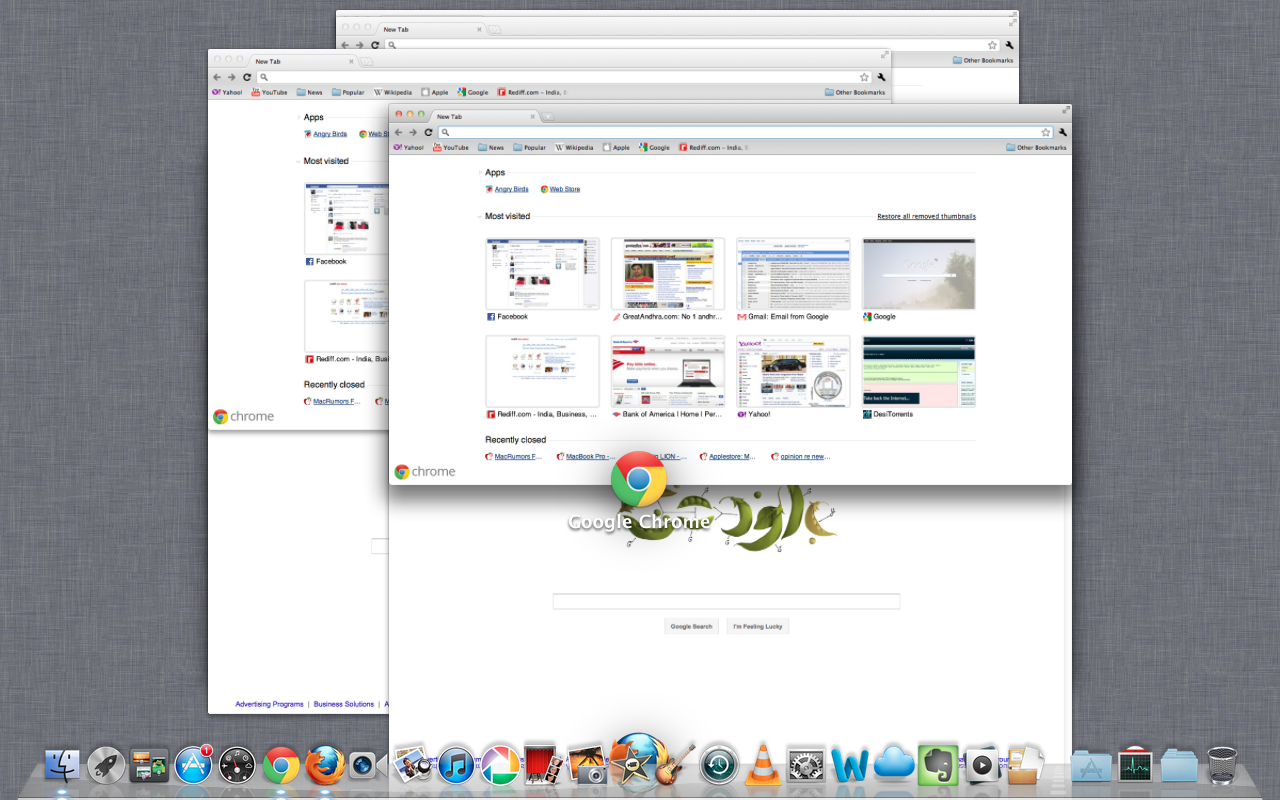Open Launchpad rocket icon in Dock
This screenshot has width=1280, height=800.
coord(106,765)
